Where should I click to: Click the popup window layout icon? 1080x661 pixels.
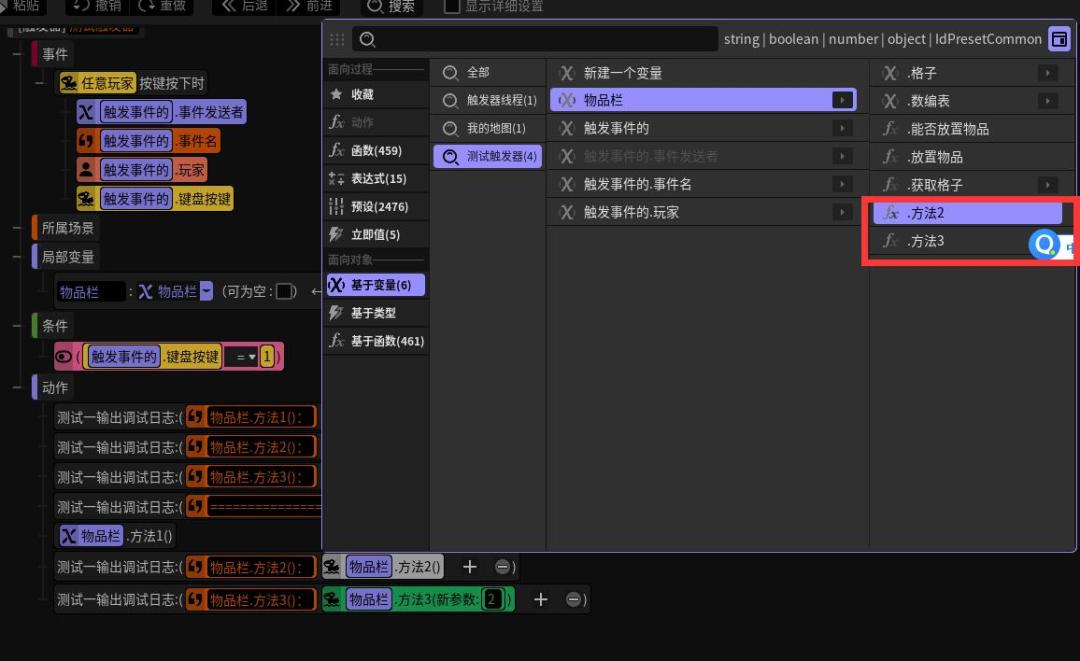tap(1059, 39)
